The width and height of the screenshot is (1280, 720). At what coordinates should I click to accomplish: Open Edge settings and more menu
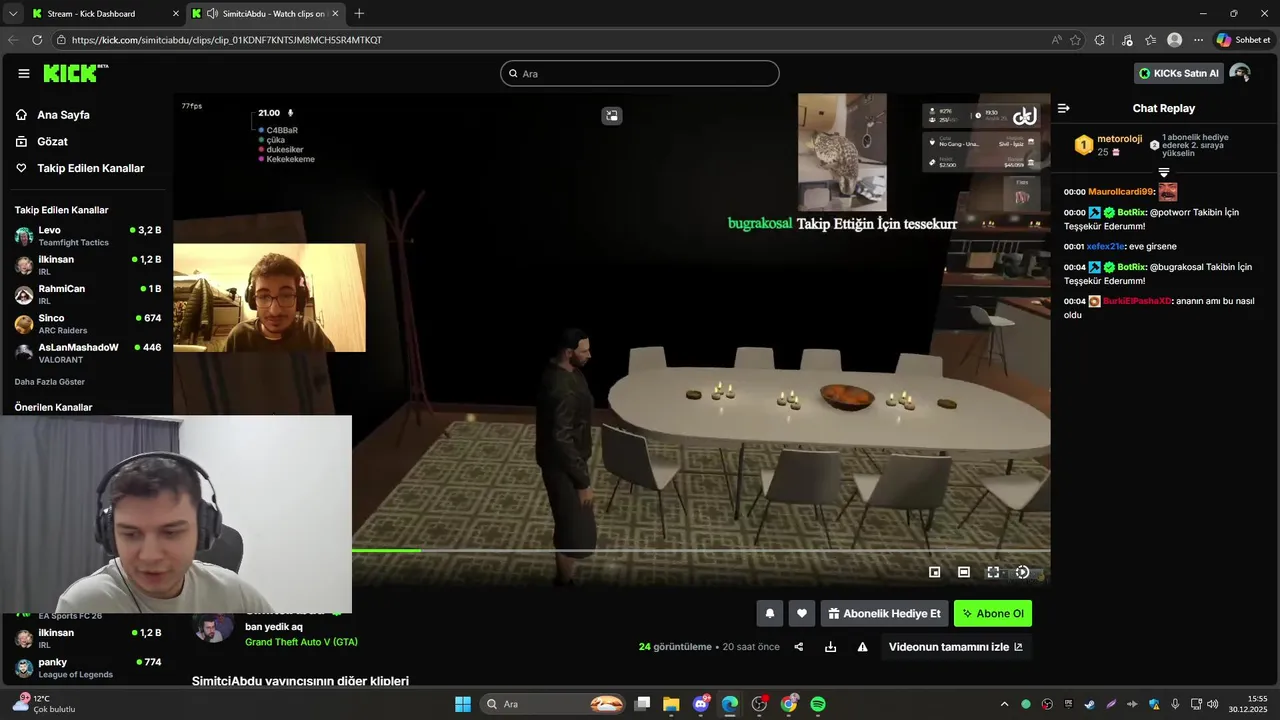click(1198, 40)
